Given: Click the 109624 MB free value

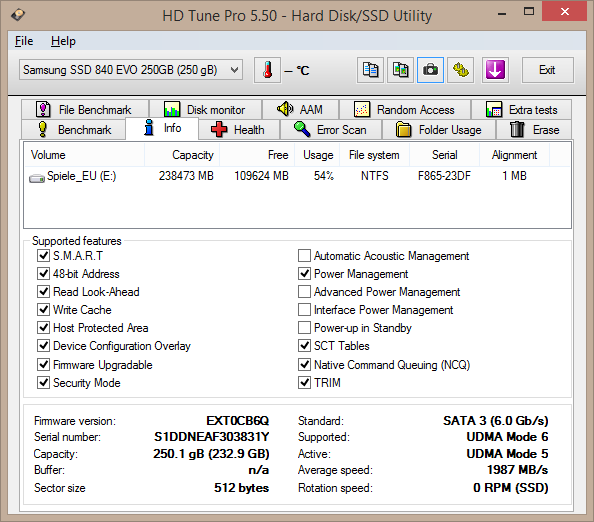Looking at the screenshot, I should click(x=261, y=176).
